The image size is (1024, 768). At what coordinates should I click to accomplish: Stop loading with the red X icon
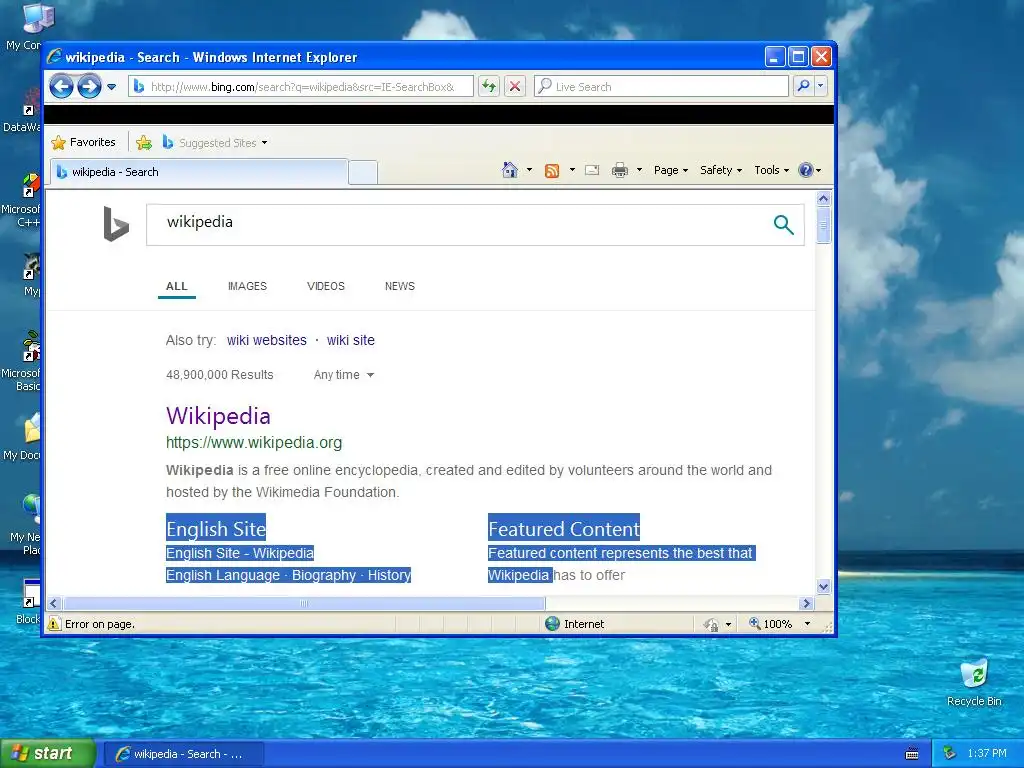515,86
